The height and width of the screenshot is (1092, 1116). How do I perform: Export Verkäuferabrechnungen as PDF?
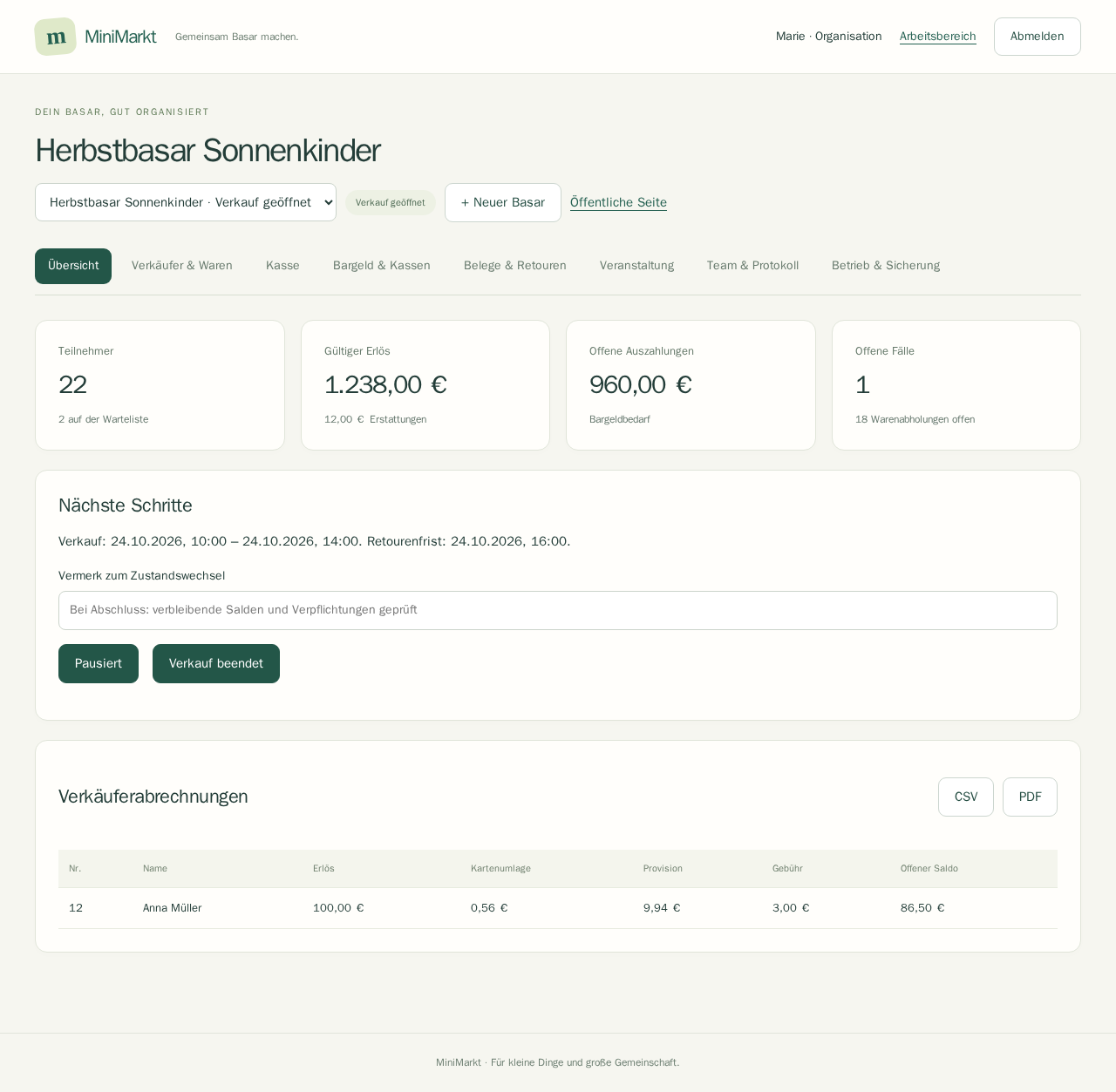[1030, 797]
